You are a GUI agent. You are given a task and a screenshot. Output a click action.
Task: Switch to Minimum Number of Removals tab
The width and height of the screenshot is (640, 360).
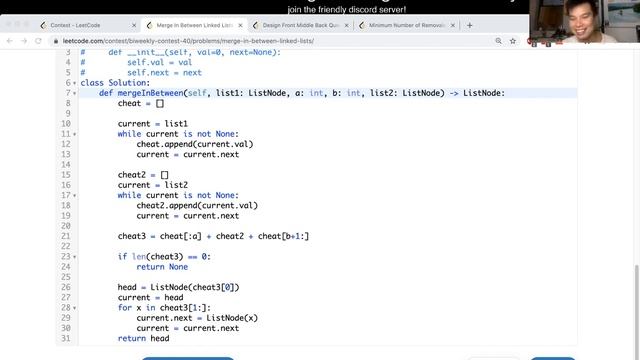pos(407,25)
